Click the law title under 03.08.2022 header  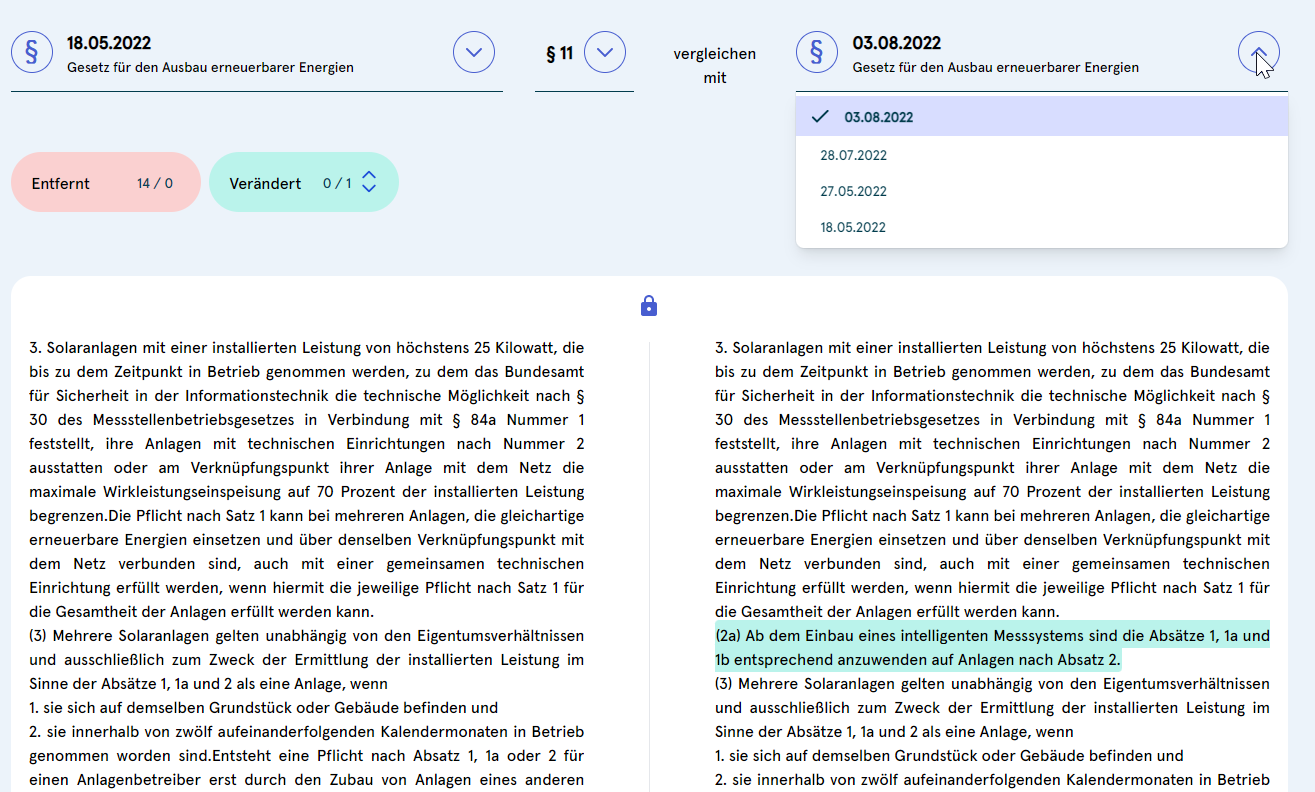tap(995, 68)
